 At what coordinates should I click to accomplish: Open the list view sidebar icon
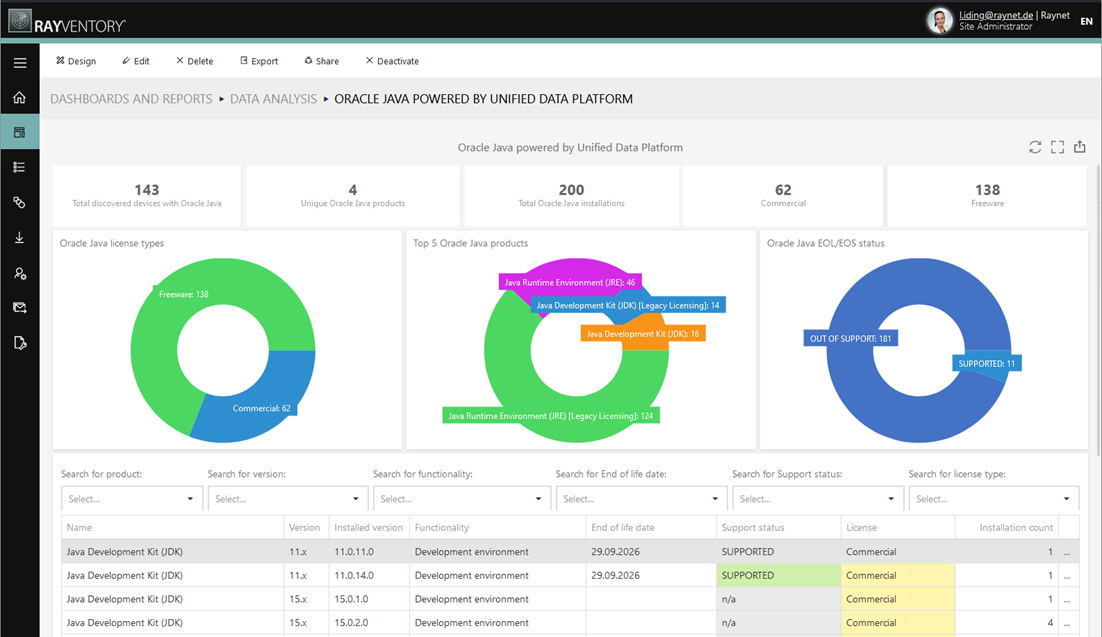pyautogui.click(x=19, y=168)
